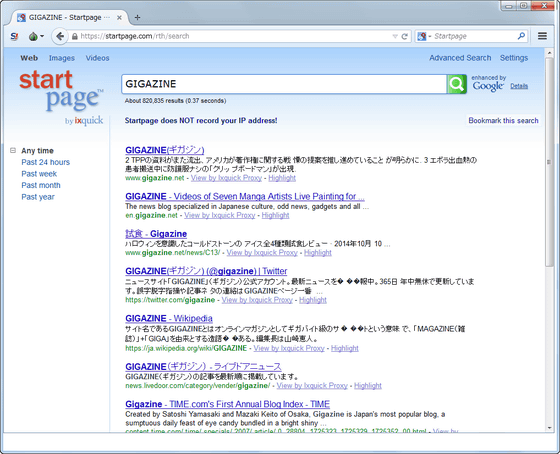Click the magnifier in browser search box
The width and height of the screenshot is (560, 454).
pyautogui.click(x=521, y=36)
